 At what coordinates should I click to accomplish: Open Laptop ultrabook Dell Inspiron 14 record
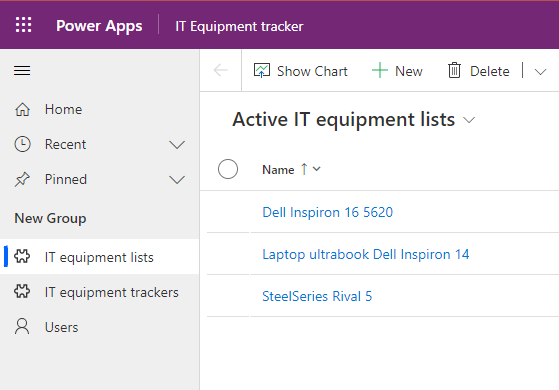click(365, 254)
